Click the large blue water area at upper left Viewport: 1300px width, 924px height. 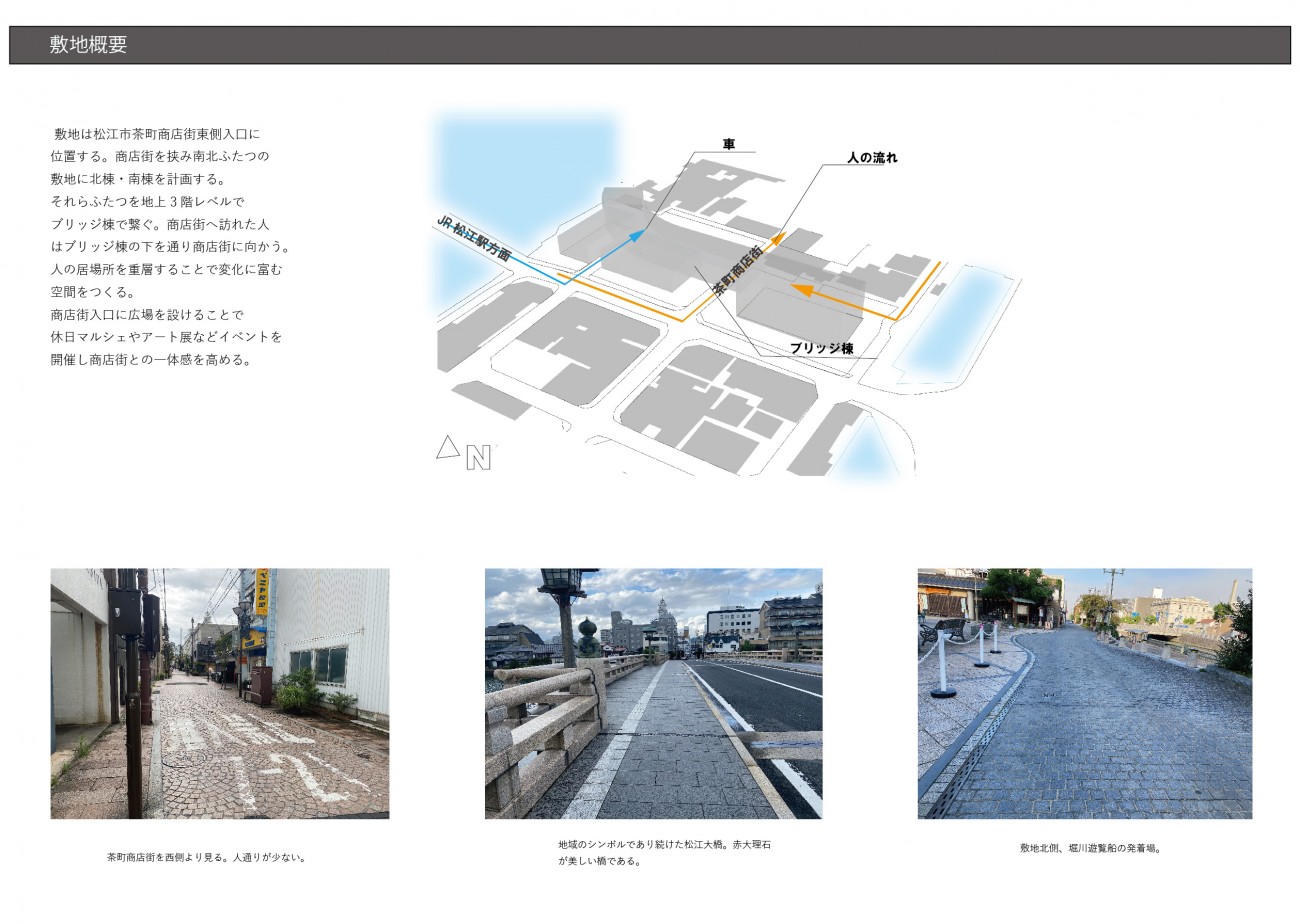520,160
